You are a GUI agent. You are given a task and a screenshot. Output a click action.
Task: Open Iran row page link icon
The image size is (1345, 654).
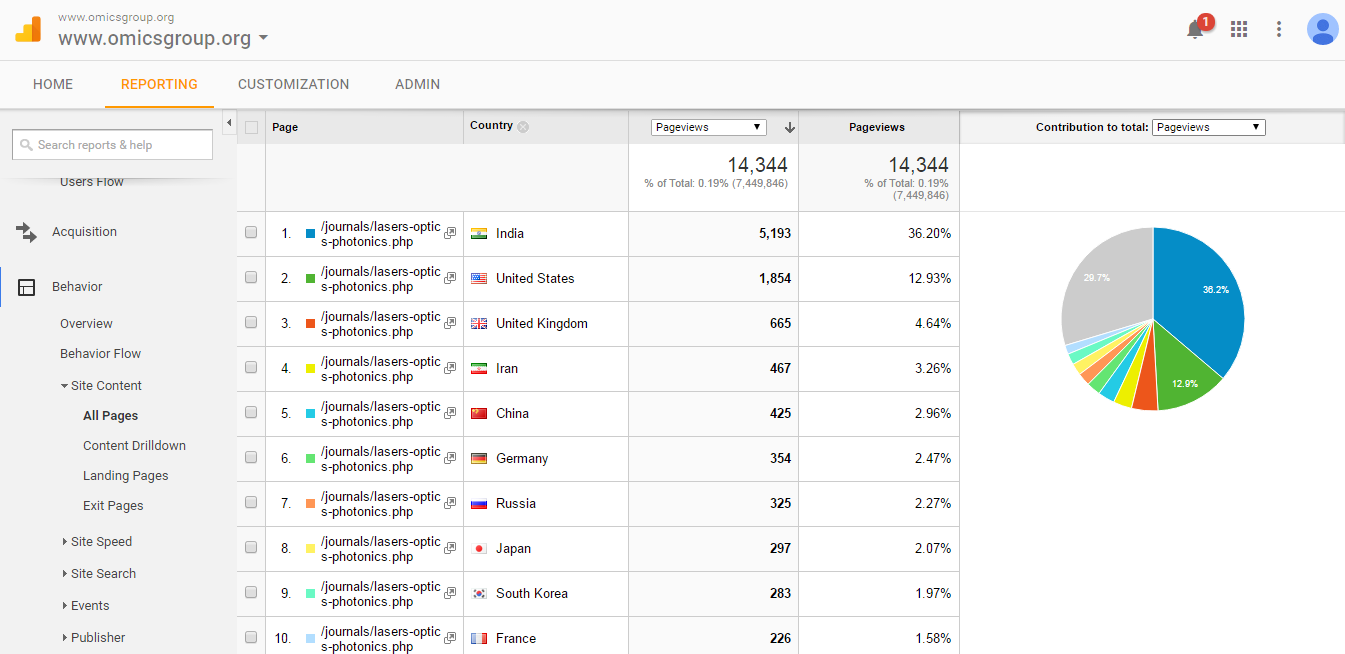450,368
